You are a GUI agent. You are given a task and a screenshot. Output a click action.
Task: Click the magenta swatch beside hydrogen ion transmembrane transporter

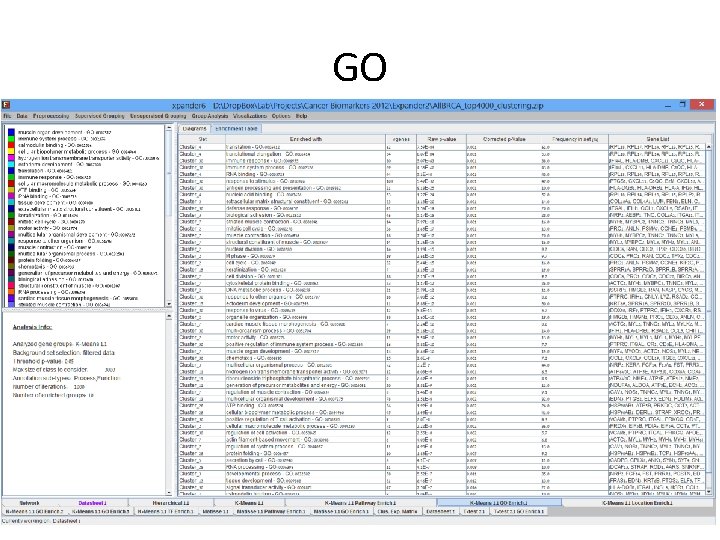11,158
